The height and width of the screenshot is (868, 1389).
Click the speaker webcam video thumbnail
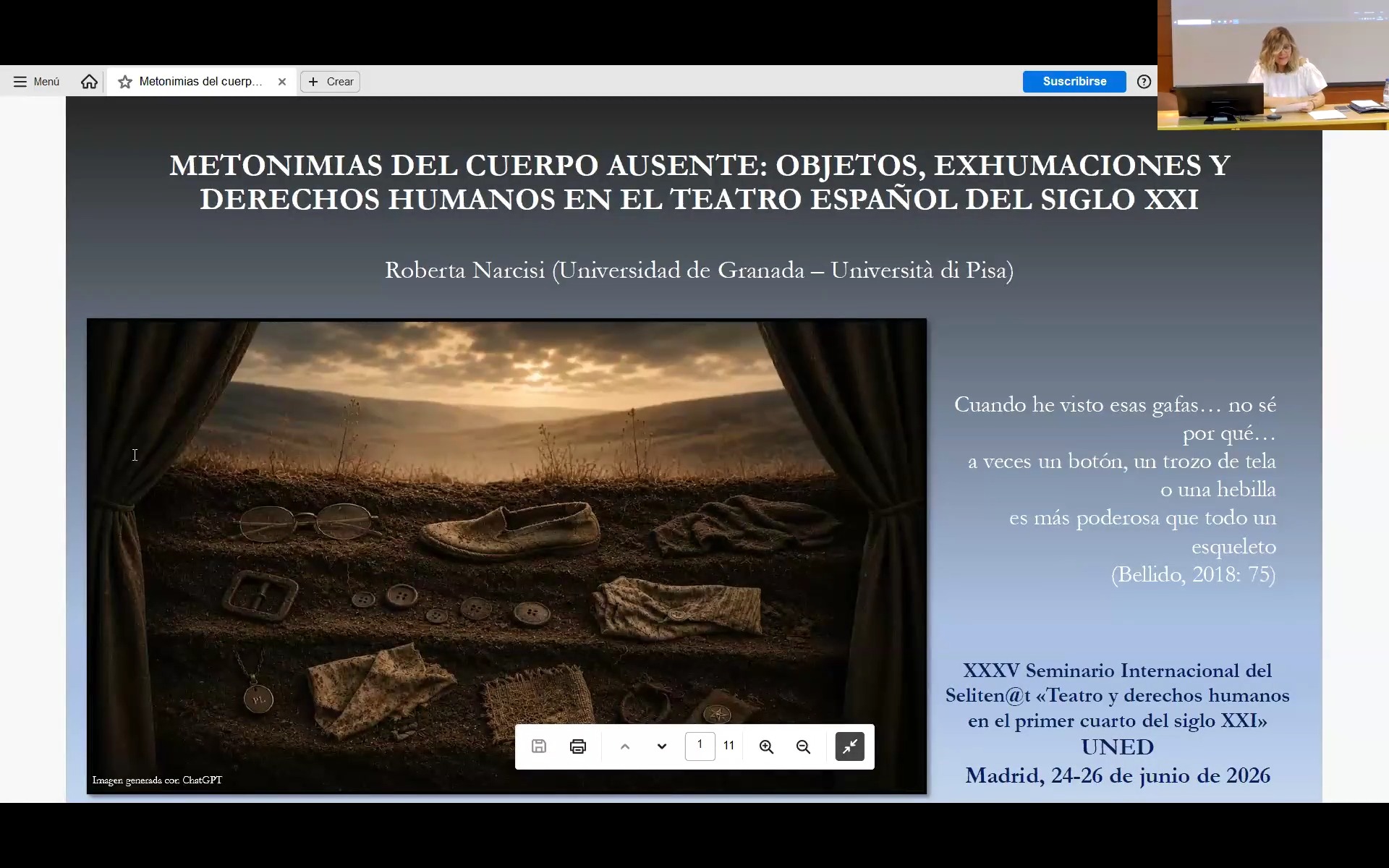(x=1273, y=65)
